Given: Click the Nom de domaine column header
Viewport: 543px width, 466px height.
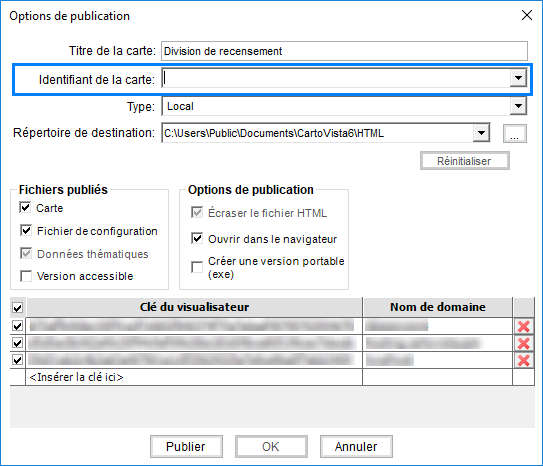Looking at the screenshot, I should [438, 307].
